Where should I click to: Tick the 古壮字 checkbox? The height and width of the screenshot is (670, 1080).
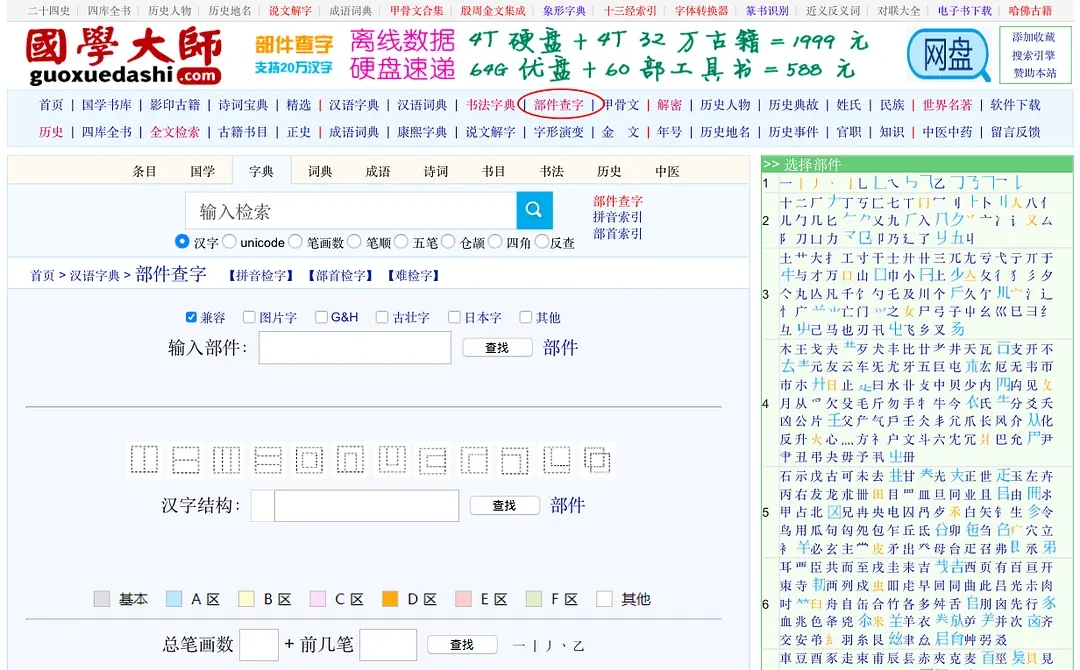(x=382, y=318)
